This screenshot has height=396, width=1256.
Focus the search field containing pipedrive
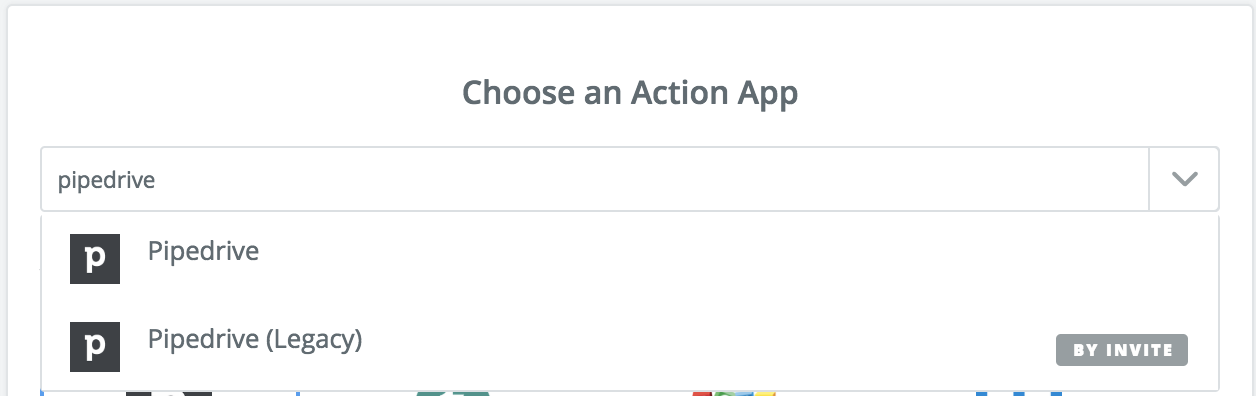click(x=596, y=180)
